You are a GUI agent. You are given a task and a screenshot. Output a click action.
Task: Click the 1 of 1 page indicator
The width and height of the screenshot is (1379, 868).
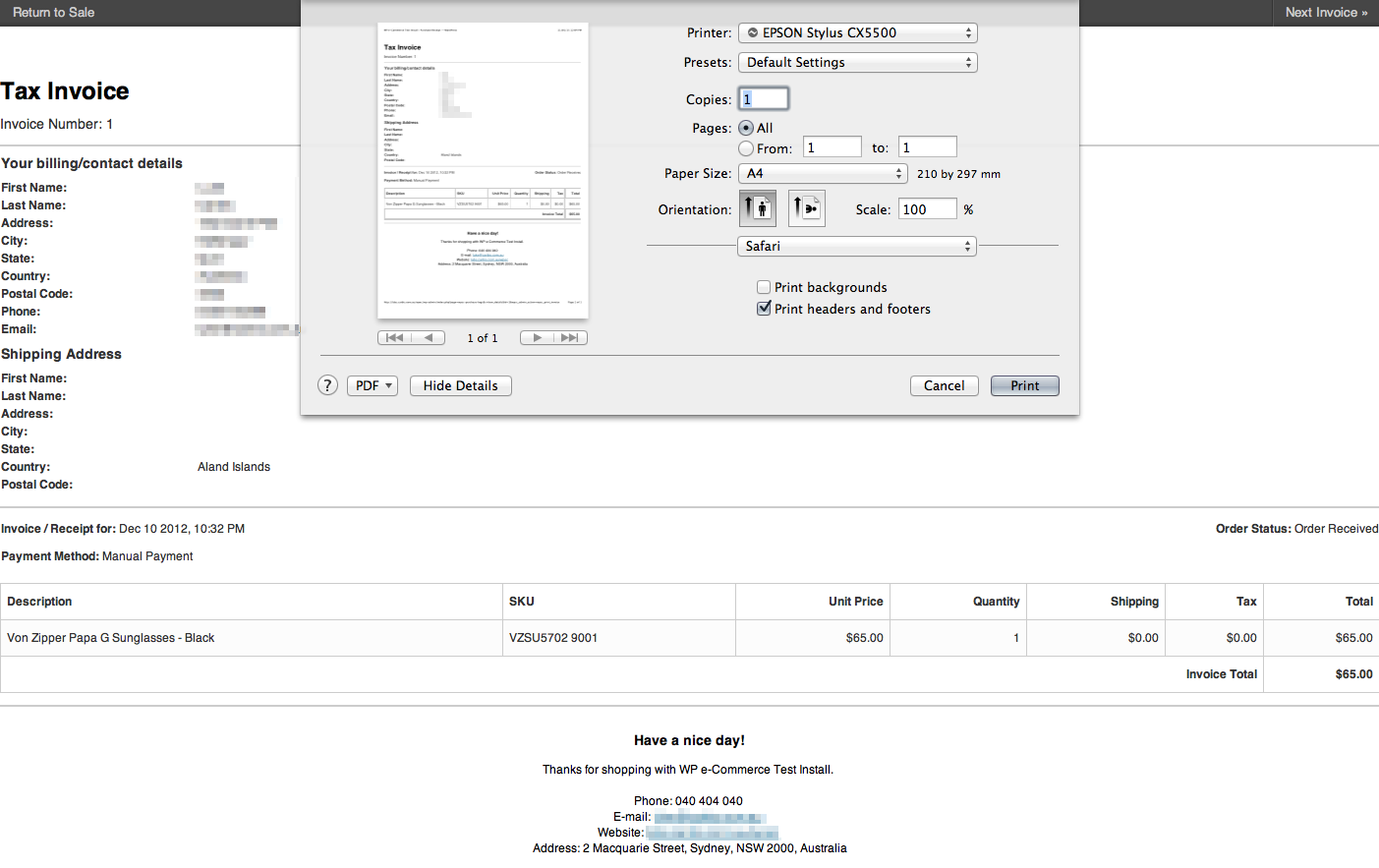[483, 338]
